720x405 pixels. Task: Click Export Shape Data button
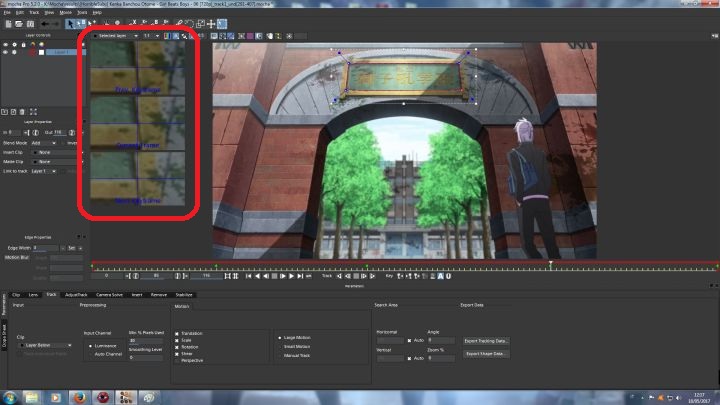click(486, 354)
